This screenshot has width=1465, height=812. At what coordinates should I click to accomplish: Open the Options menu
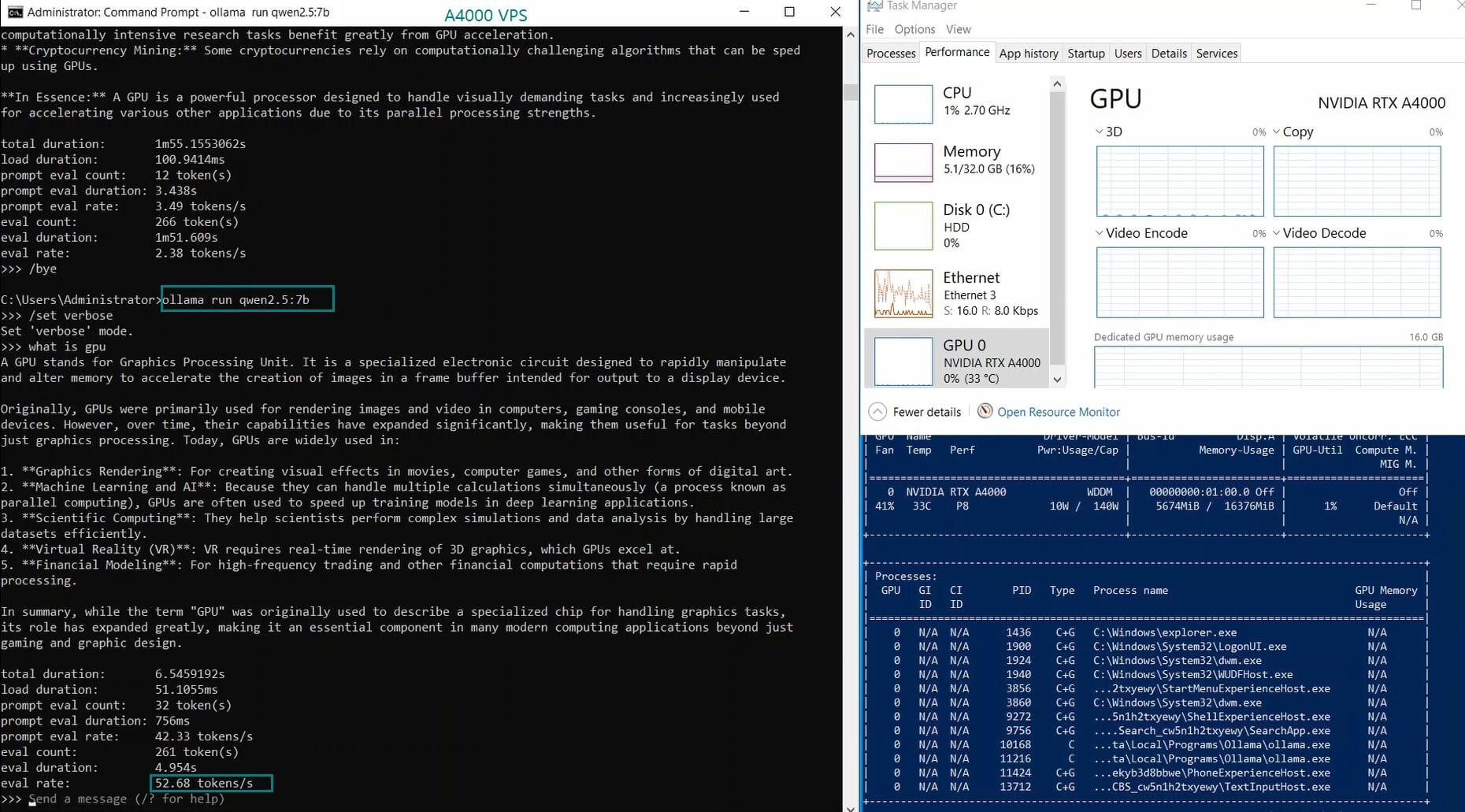(x=914, y=29)
